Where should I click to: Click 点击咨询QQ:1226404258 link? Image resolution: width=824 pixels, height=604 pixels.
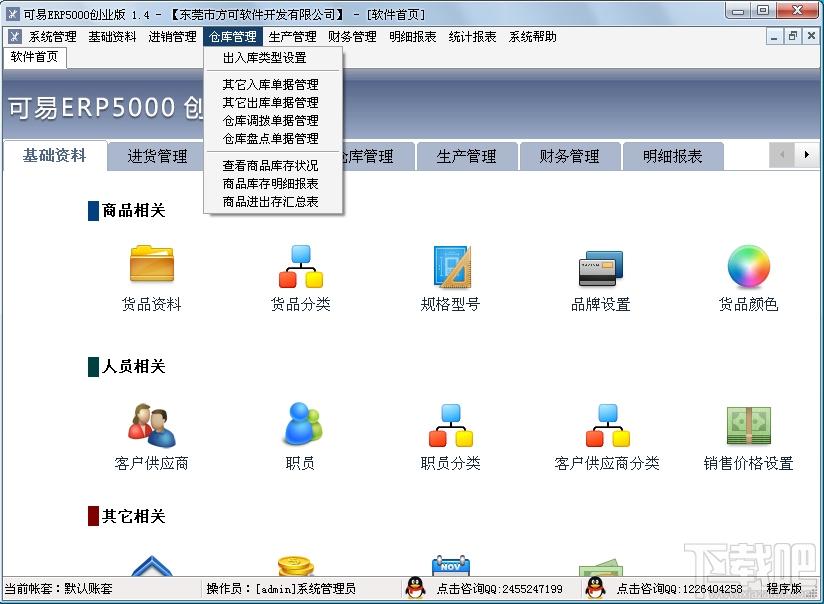tap(679, 589)
